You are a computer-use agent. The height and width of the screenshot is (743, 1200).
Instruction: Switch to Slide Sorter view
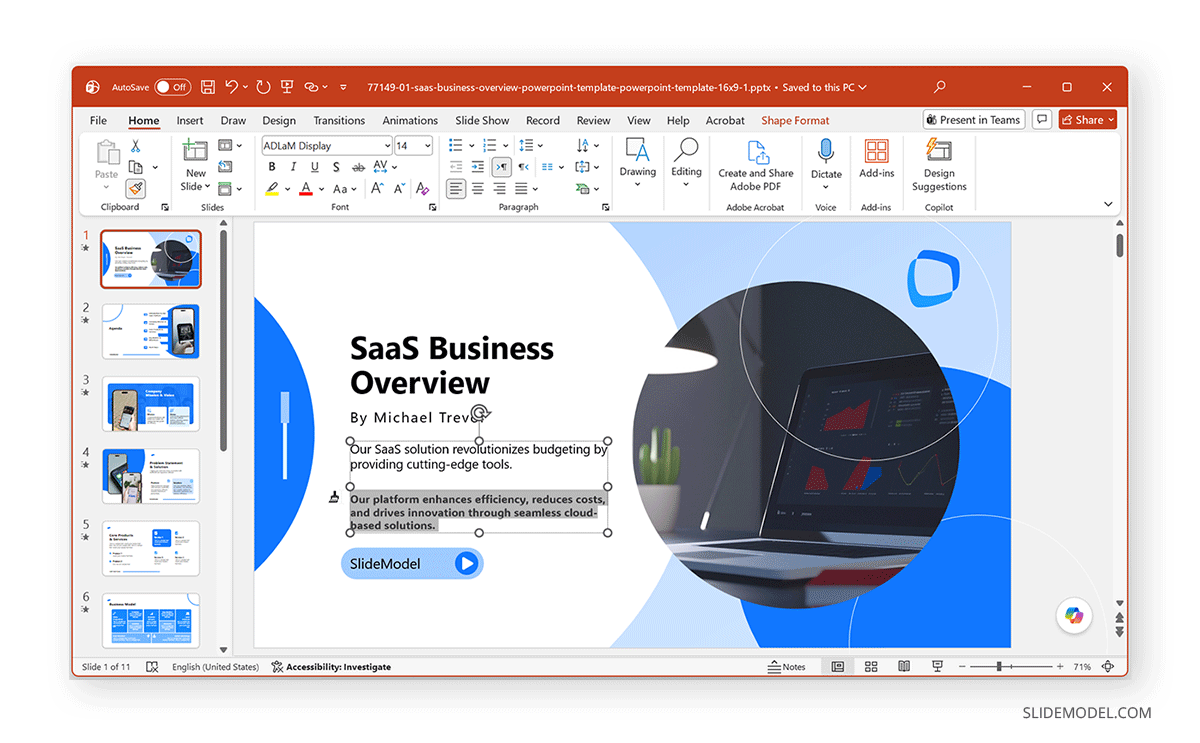point(871,667)
